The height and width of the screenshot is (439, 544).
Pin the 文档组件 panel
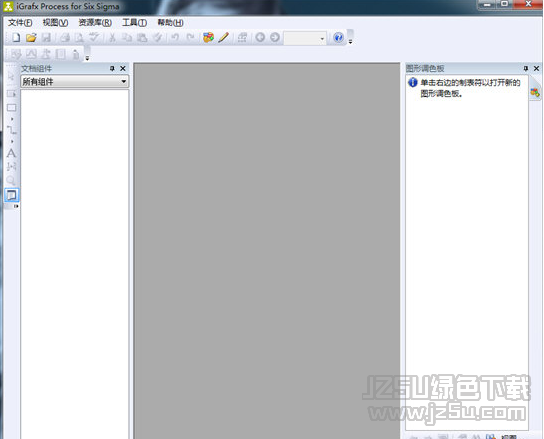pos(112,68)
